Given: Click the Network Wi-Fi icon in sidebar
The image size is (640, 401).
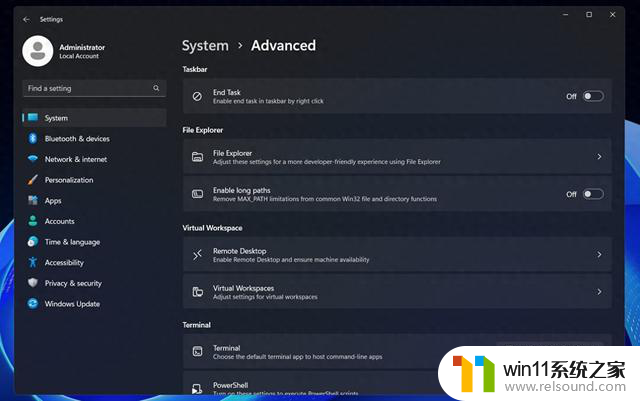Looking at the screenshot, I should pyautogui.click(x=33, y=159).
